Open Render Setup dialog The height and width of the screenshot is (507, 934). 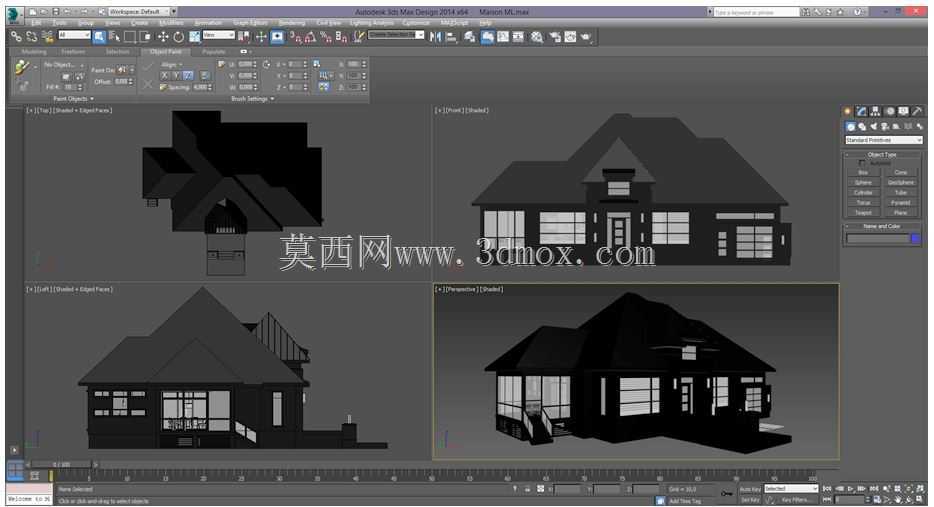(555, 37)
